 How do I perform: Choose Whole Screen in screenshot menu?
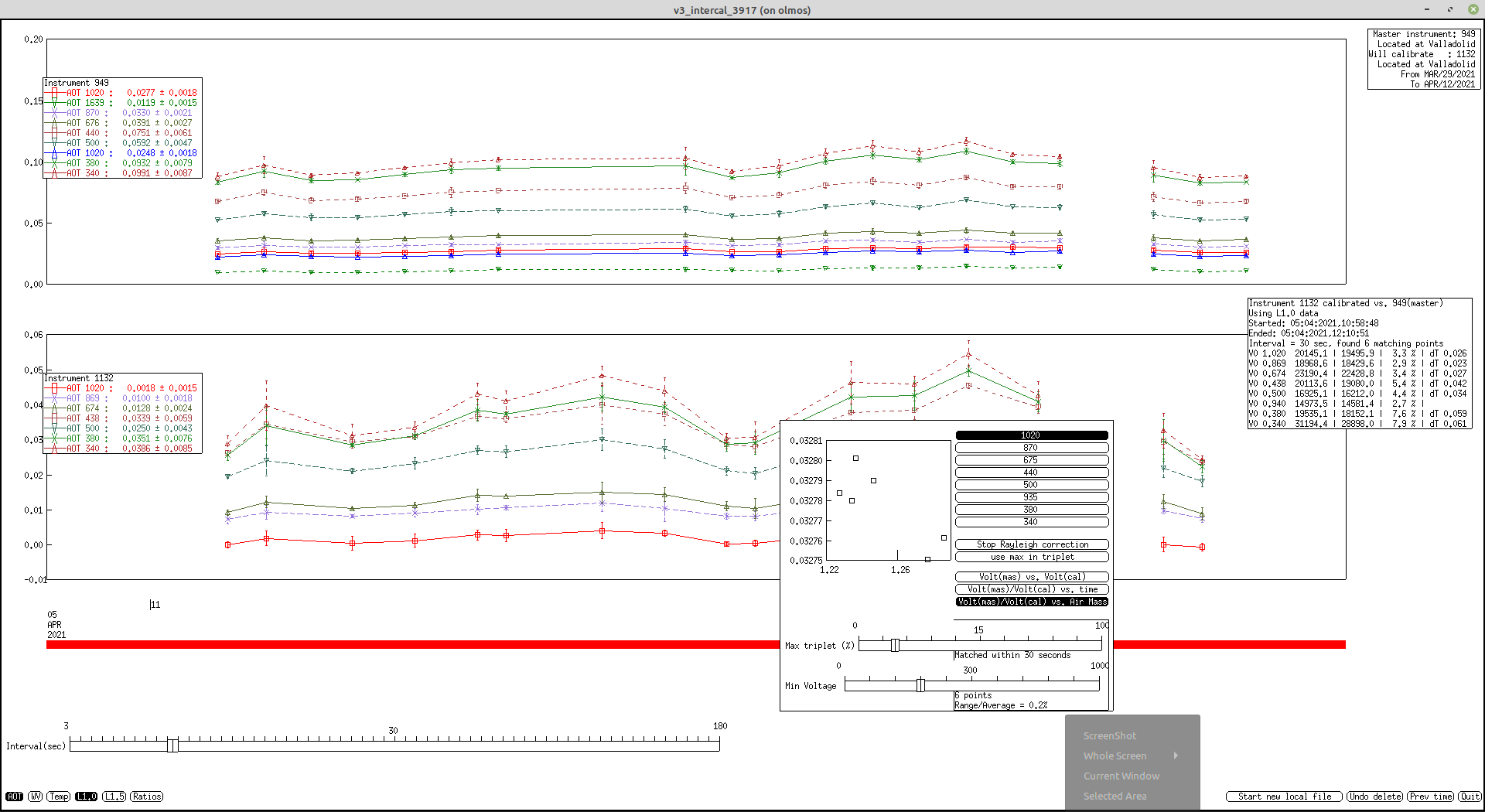click(x=1115, y=756)
